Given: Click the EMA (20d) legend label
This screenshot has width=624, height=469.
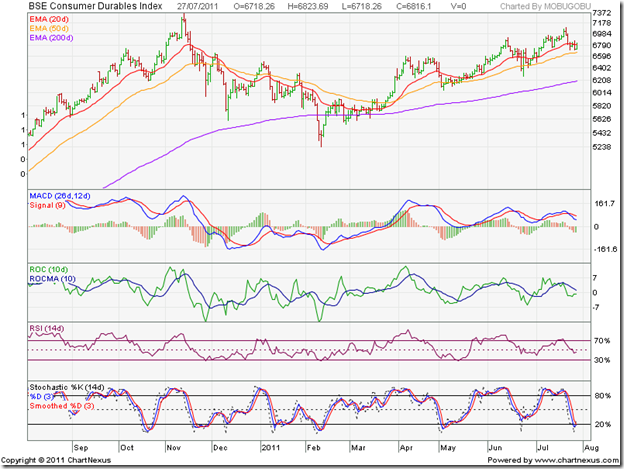Looking at the screenshot, I should pyautogui.click(x=49, y=19).
